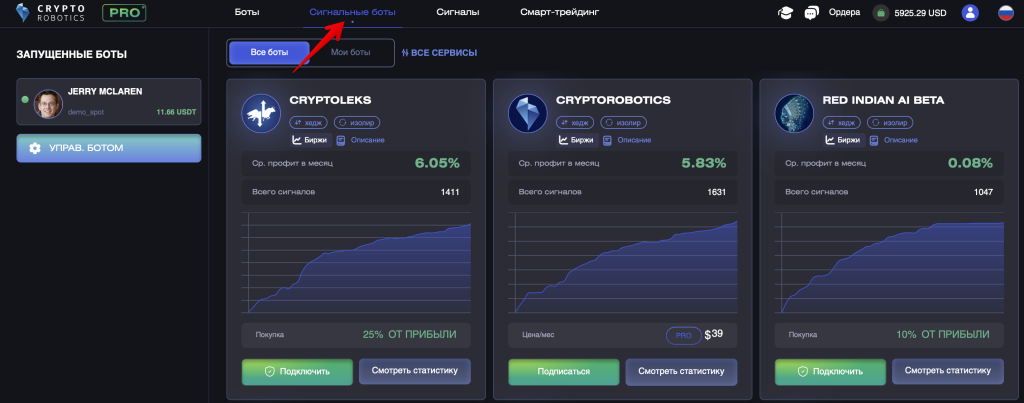Click the Cryptorobotics bot avatar
The image size is (1024, 403).
click(x=528, y=113)
